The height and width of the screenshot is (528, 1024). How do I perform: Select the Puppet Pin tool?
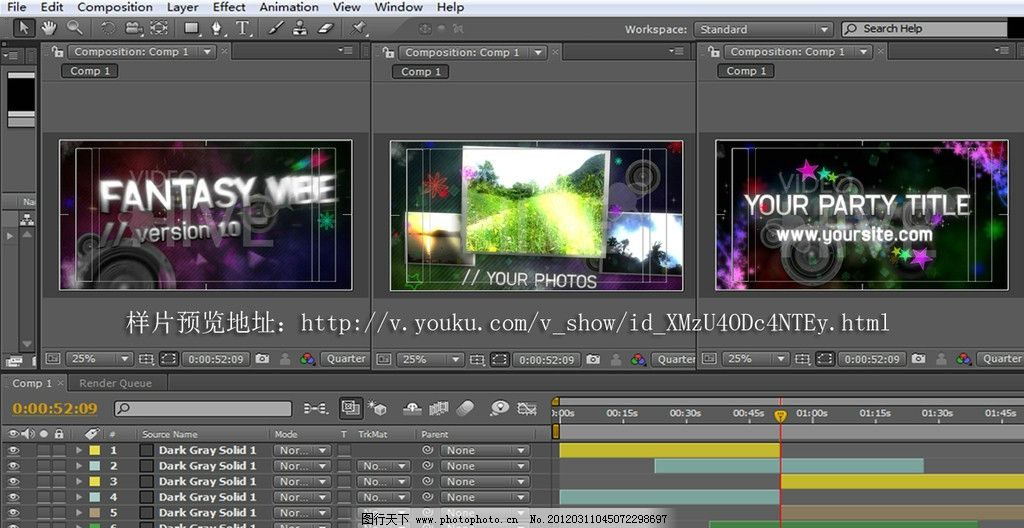click(x=359, y=28)
